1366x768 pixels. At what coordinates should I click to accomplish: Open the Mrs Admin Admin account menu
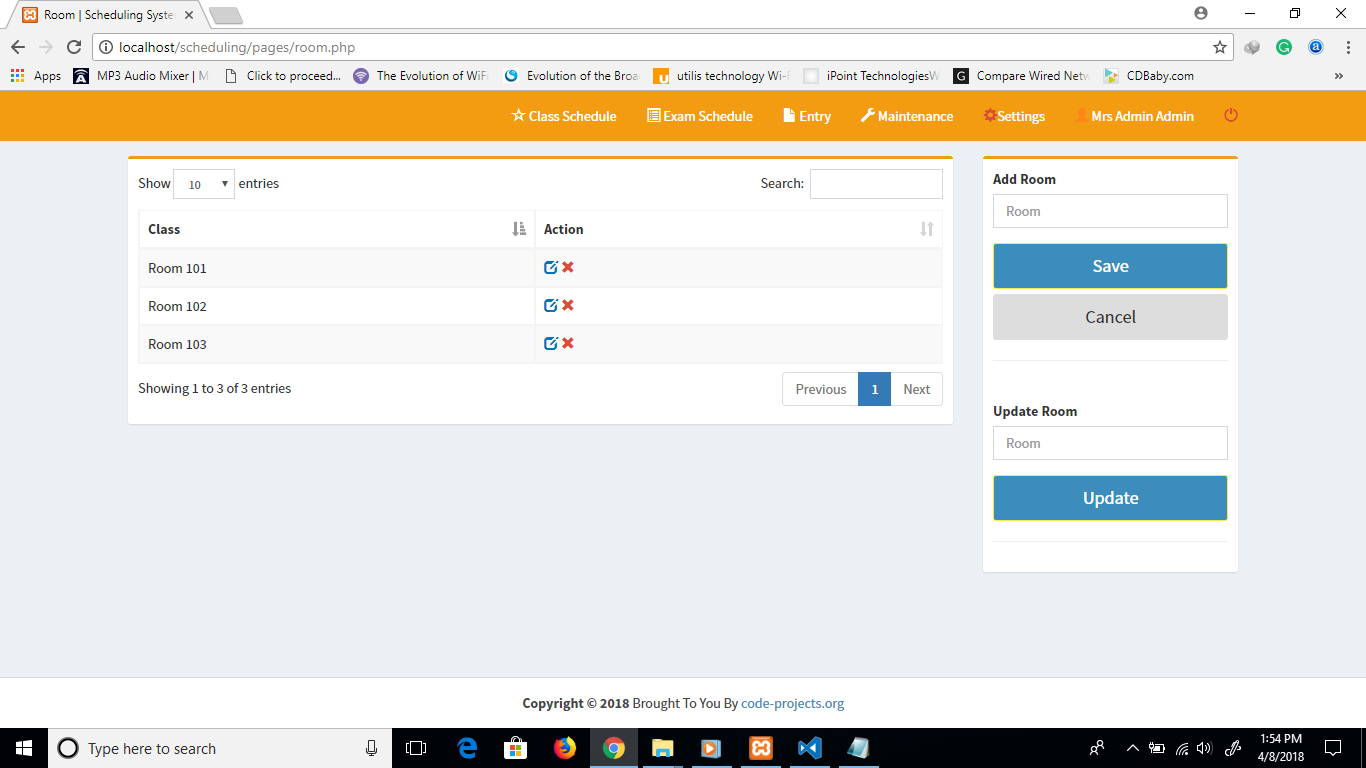coord(1135,116)
